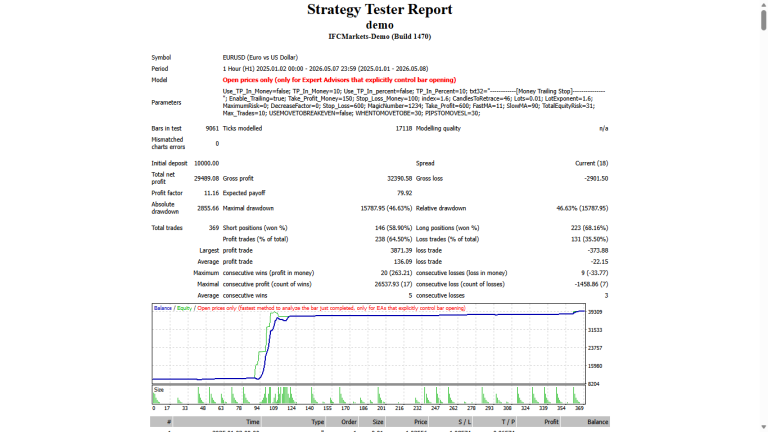Click the consecutive loss value "-1458.86 (7)"
The width and height of the screenshot is (768, 432).
(x=591, y=285)
